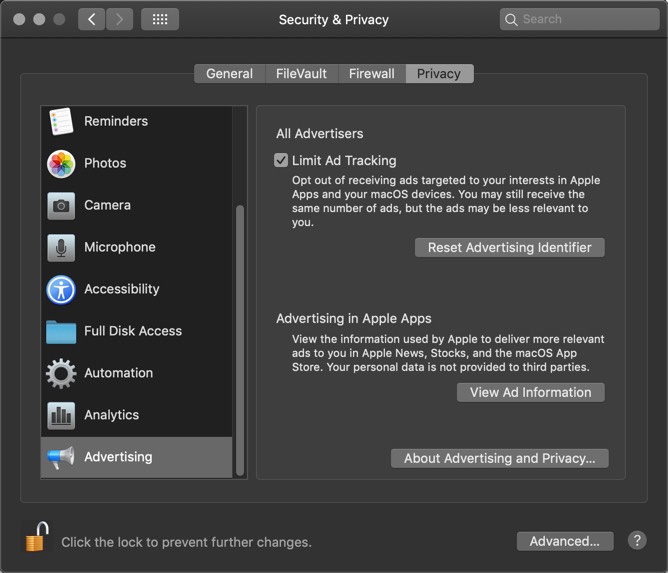The image size is (668, 573).
Task: Go forward with the right chevron button
Action: [120, 19]
